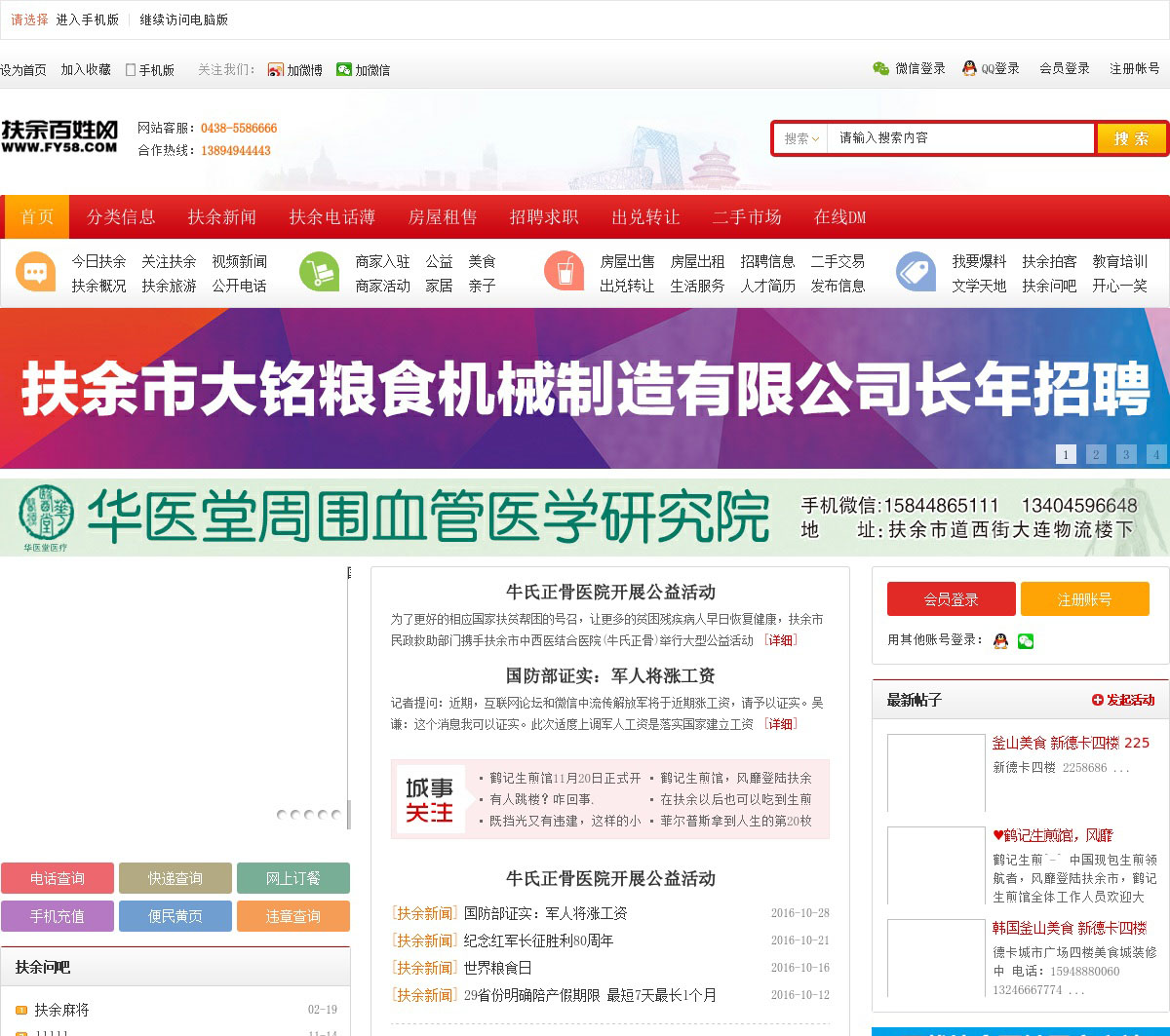Viewport: 1170px width, 1036px height.
Task: Click the WeChat icon for 微信登录
Action: click(x=881, y=68)
